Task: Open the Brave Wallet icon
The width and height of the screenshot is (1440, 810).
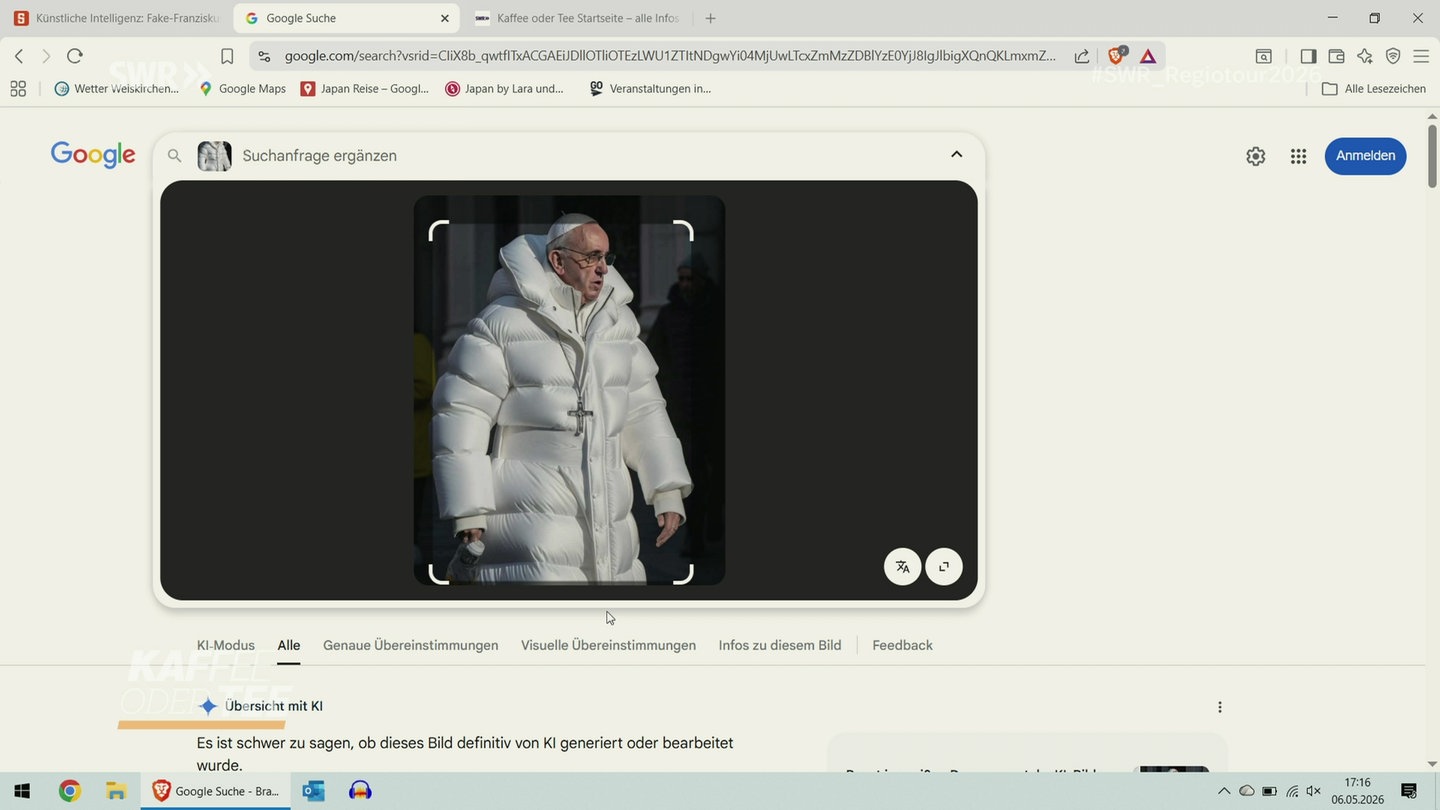Action: point(1336,56)
